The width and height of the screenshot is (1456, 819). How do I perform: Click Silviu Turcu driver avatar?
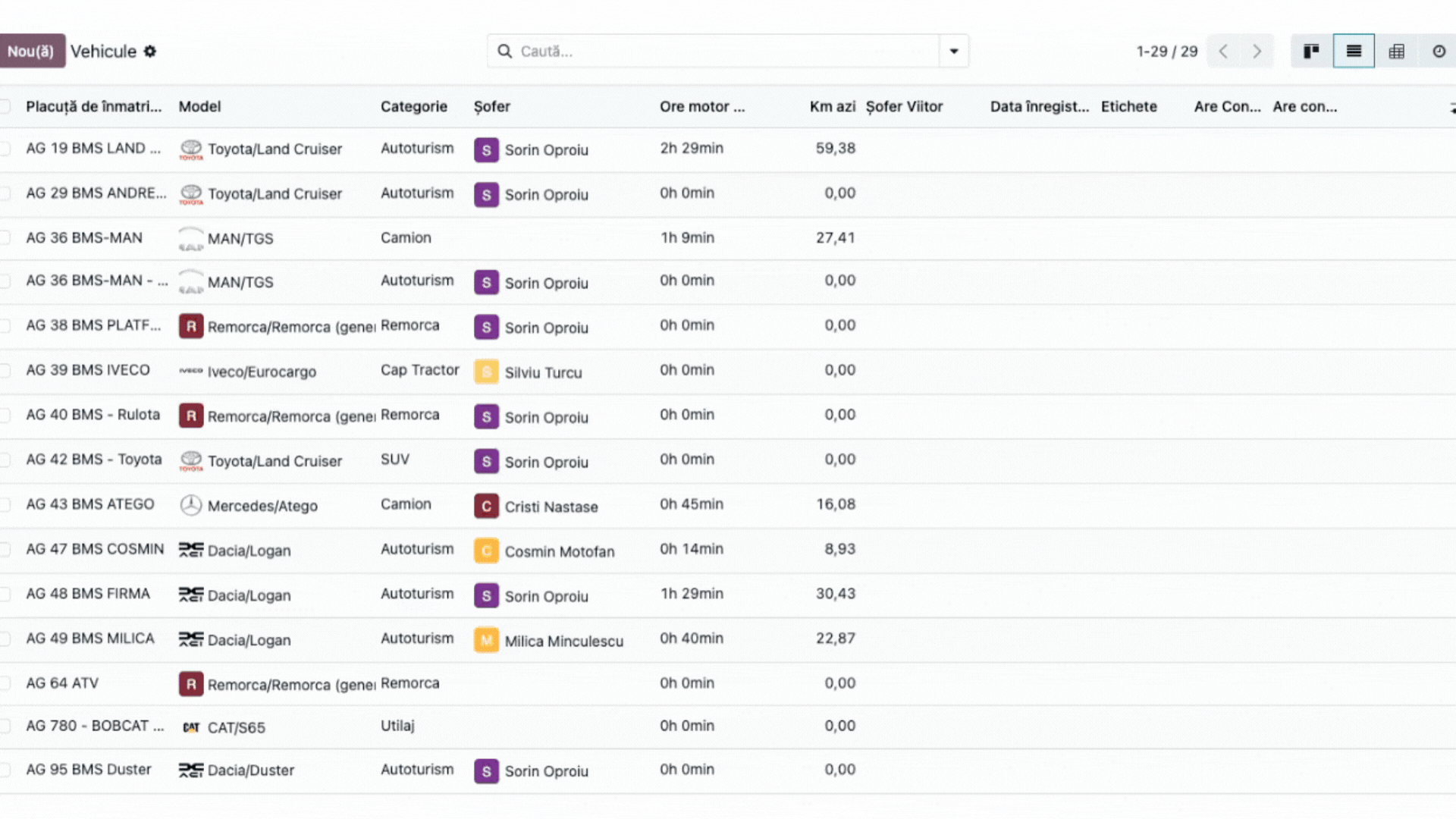pyautogui.click(x=487, y=372)
